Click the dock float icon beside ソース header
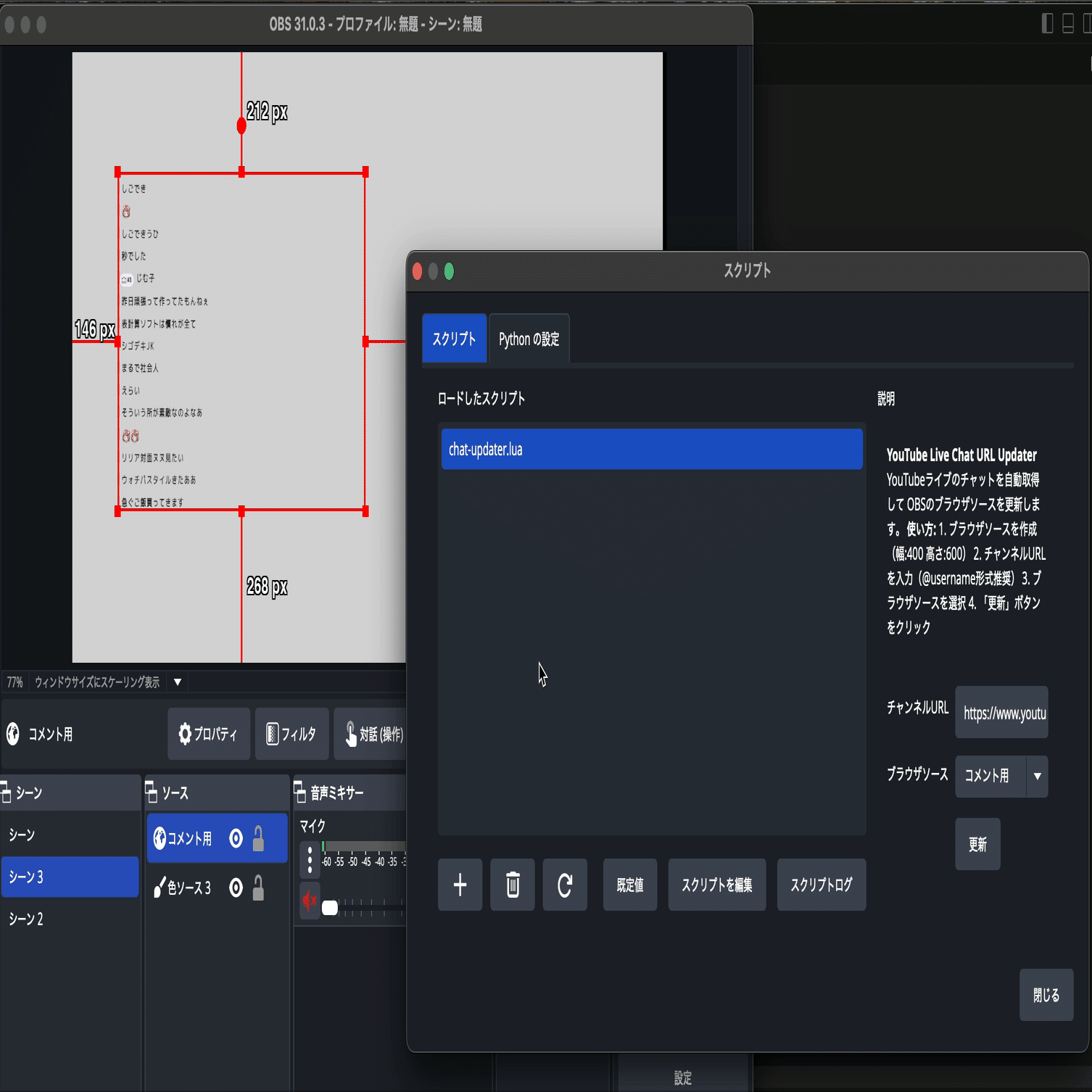The width and height of the screenshot is (1092, 1092). click(152, 793)
